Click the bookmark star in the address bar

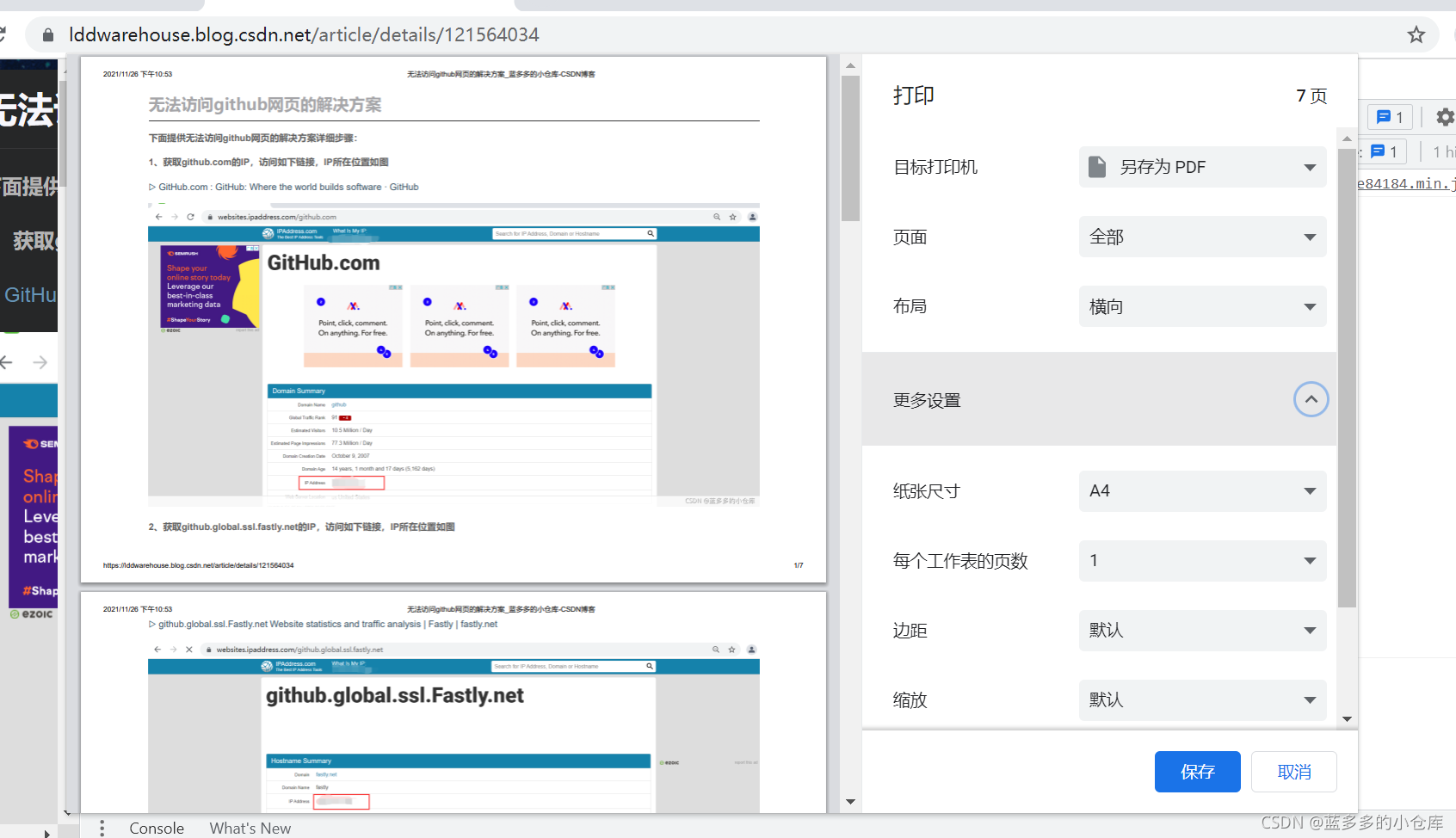click(1416, 35)
